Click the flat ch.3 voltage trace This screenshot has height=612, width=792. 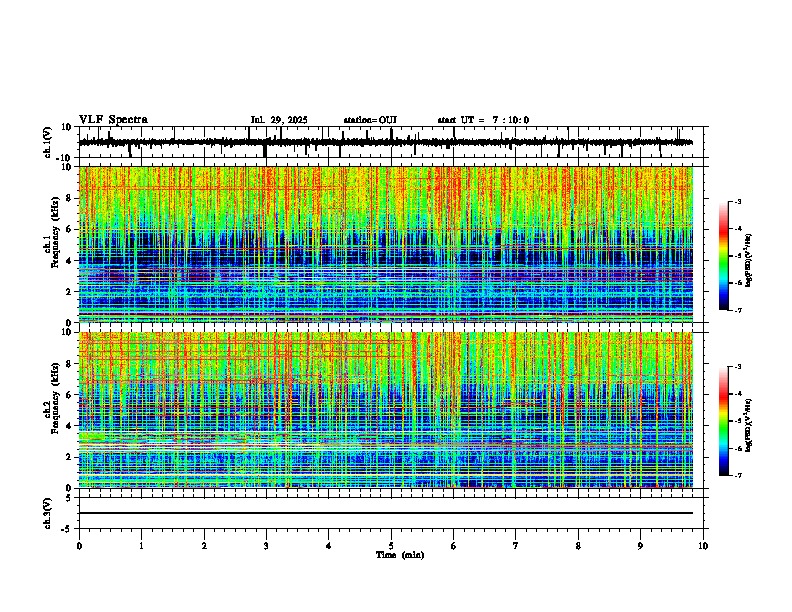(x=386, y=513)
